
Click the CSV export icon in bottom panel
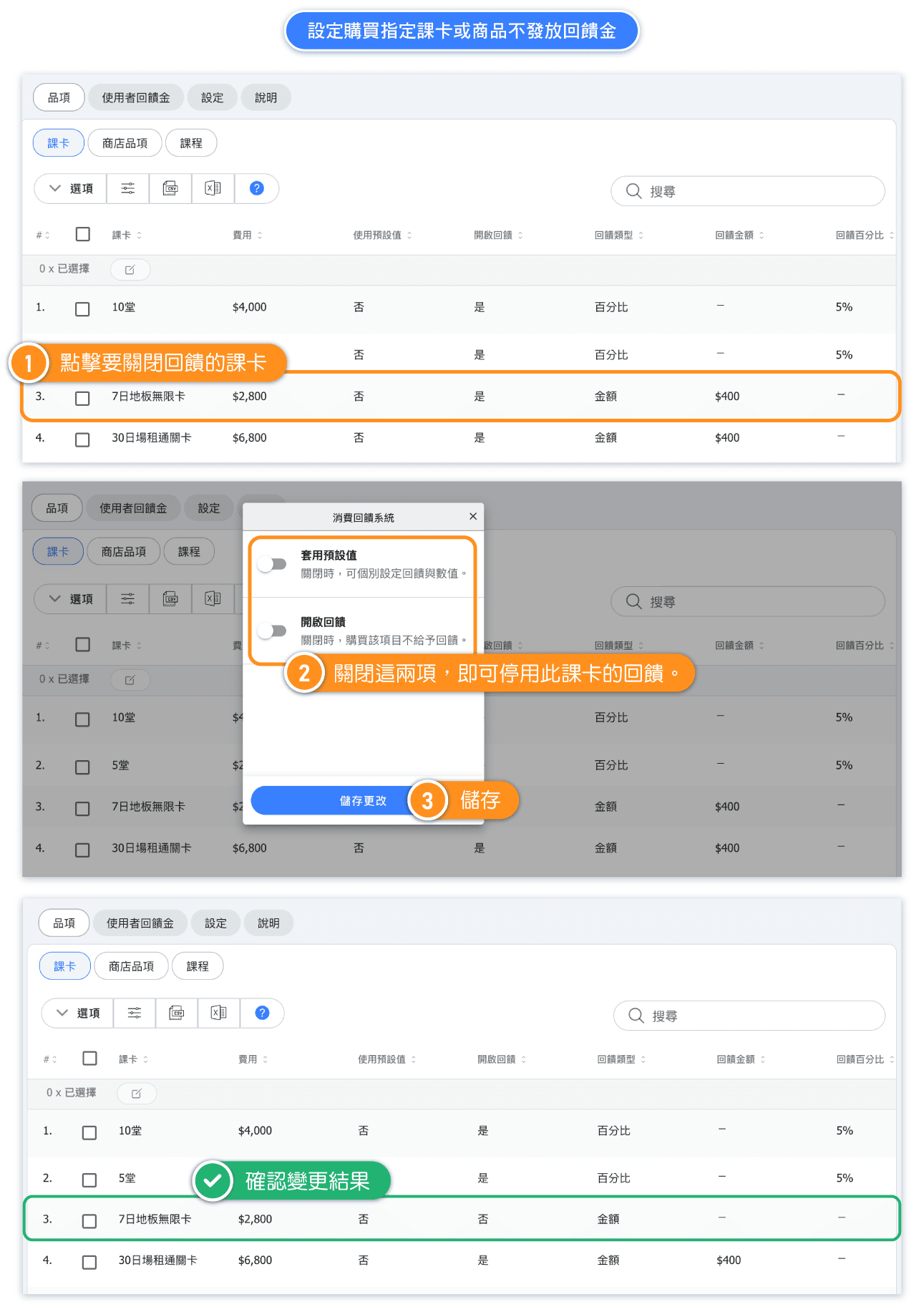click(x=176, y=1013)
